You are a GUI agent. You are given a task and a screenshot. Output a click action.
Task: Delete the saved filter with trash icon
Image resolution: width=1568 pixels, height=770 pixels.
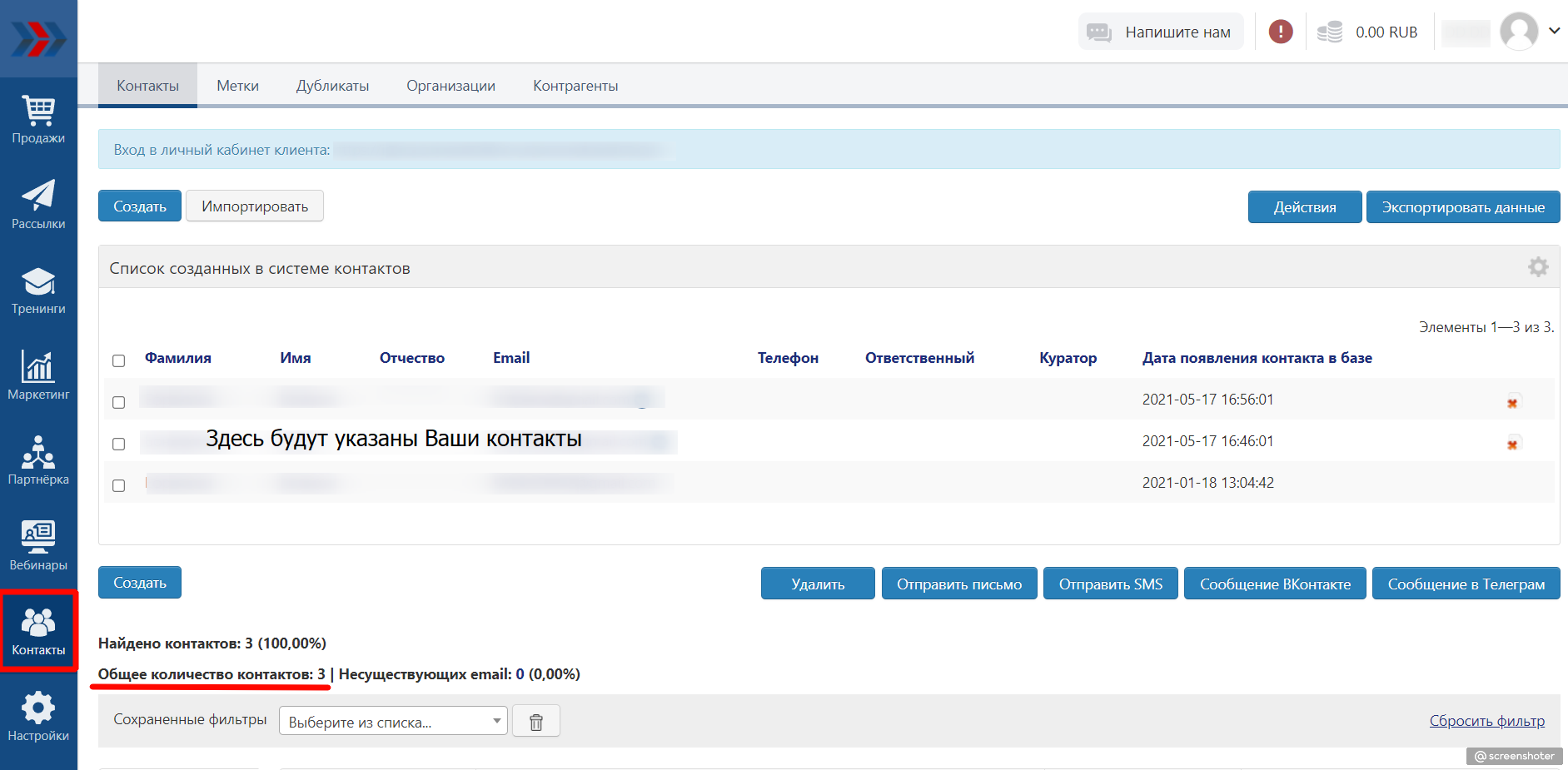(x=536, y=722)
